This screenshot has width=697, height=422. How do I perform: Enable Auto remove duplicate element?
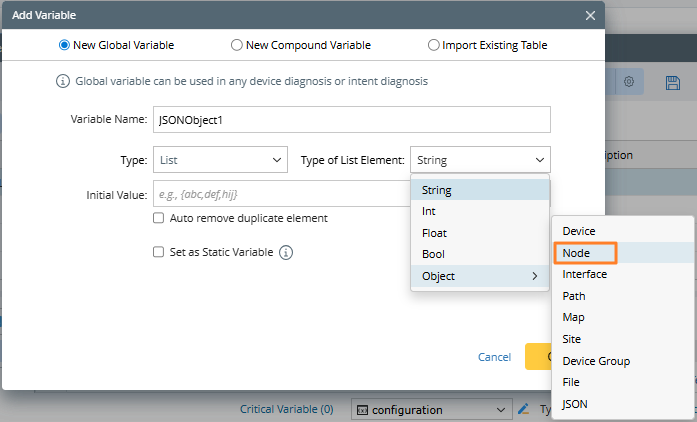(158, 218)
